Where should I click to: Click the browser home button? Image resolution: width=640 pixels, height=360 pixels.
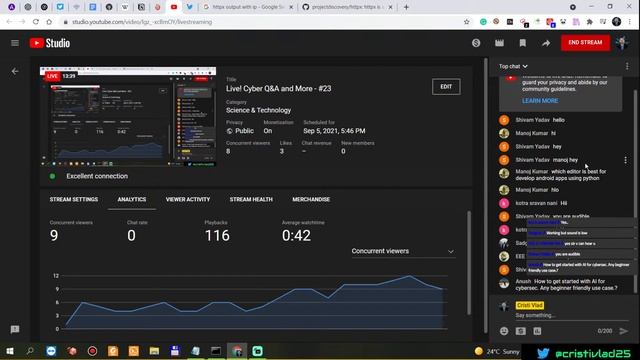[49, 22]
